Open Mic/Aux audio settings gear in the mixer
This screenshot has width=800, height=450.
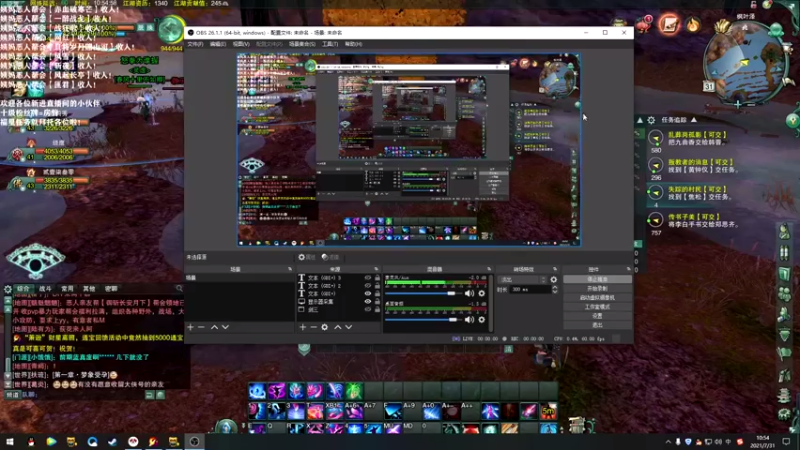pos(481,293)
